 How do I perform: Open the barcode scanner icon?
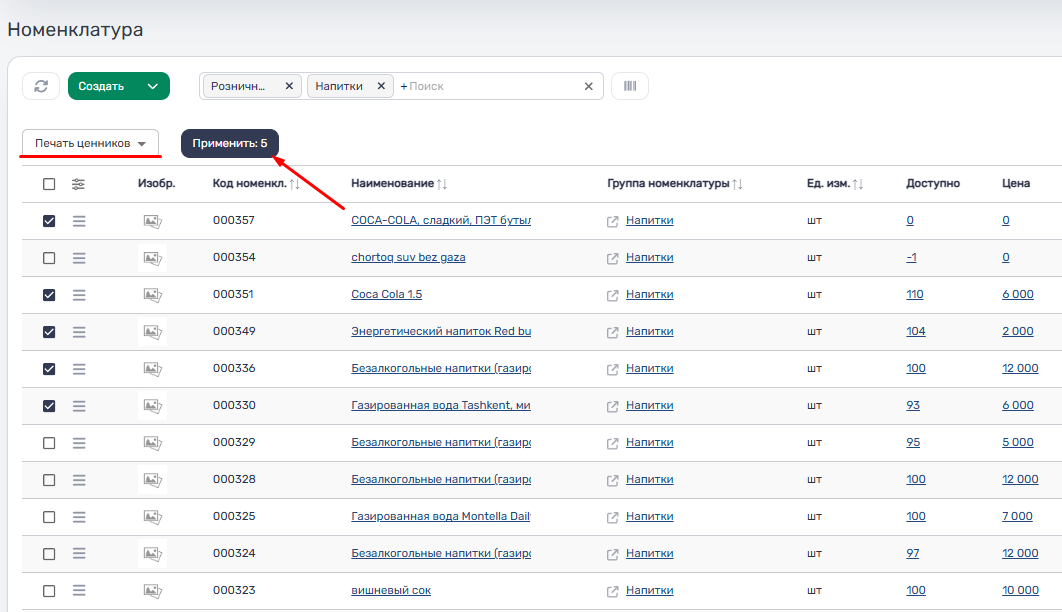pos(629,86)
